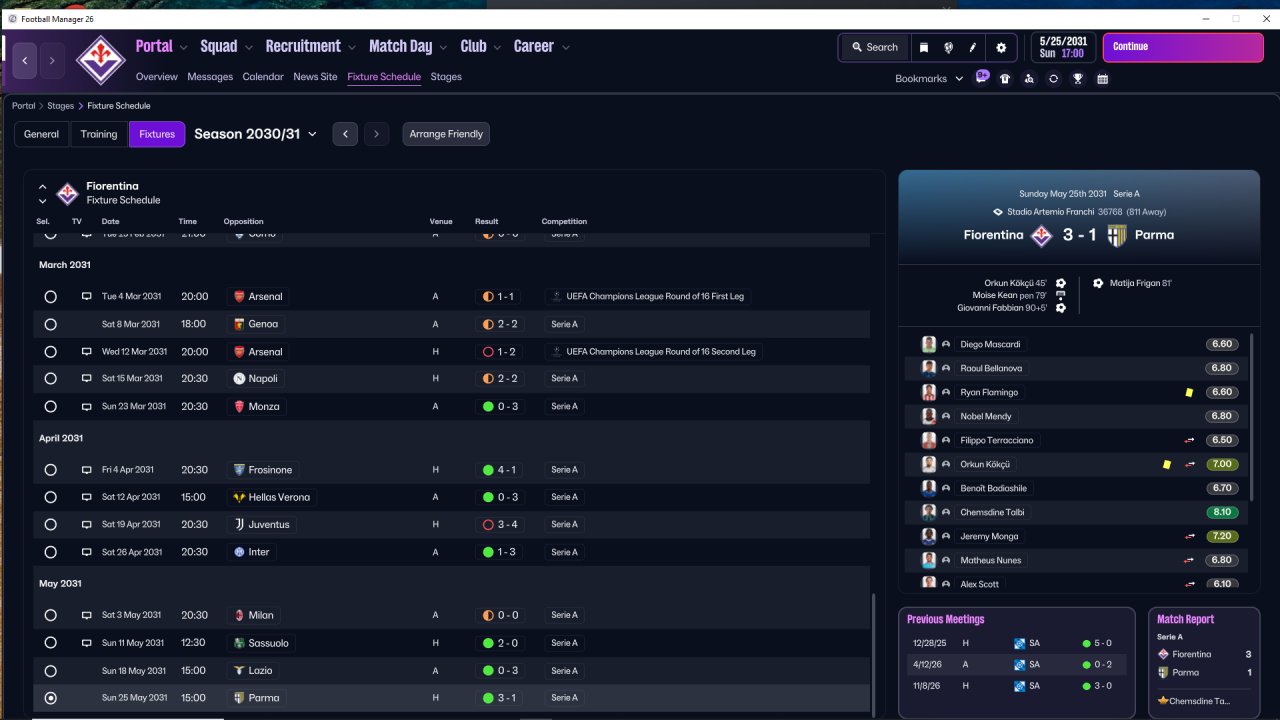Viewport: 1280px width, 720px height.
Task: Expand the Career menu dropdown arrow
Action: pos(565,47)
